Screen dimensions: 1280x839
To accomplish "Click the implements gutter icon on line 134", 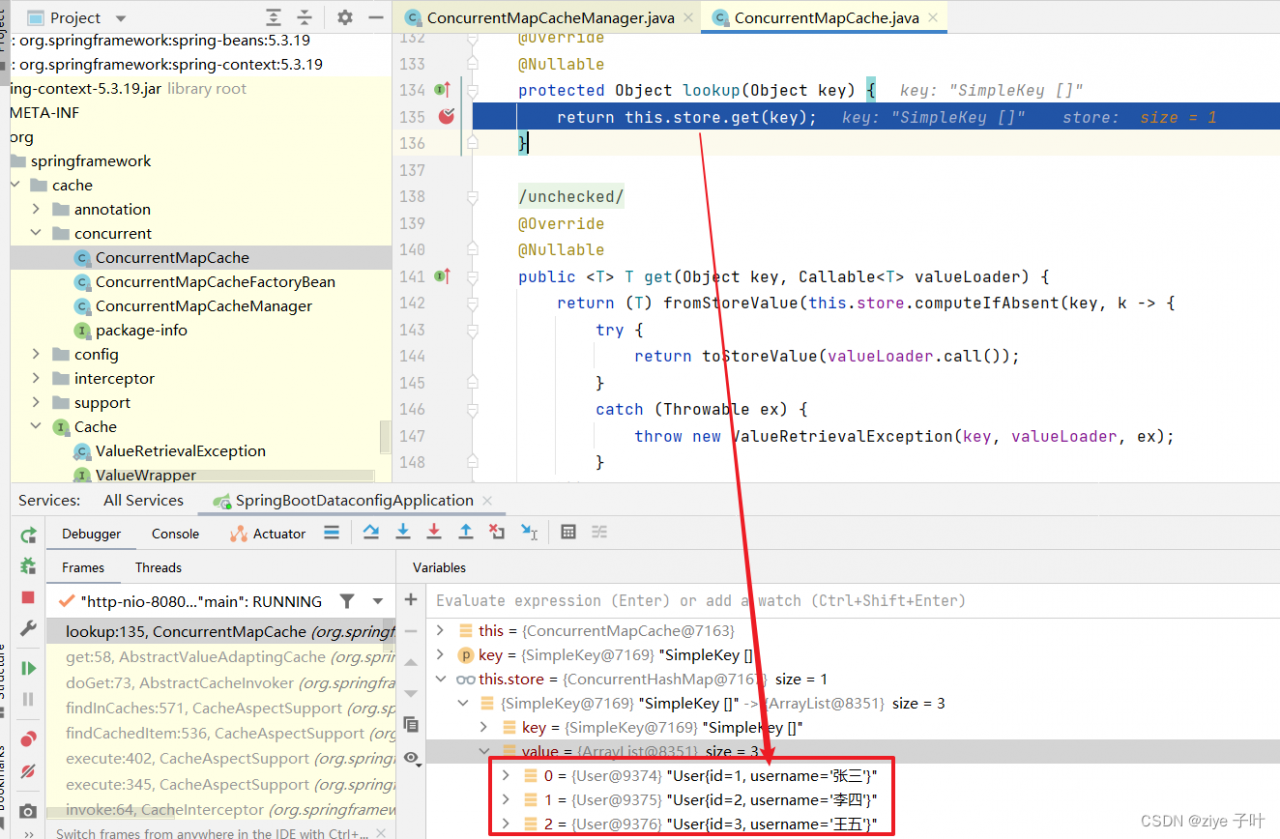I will pos(443,90).
